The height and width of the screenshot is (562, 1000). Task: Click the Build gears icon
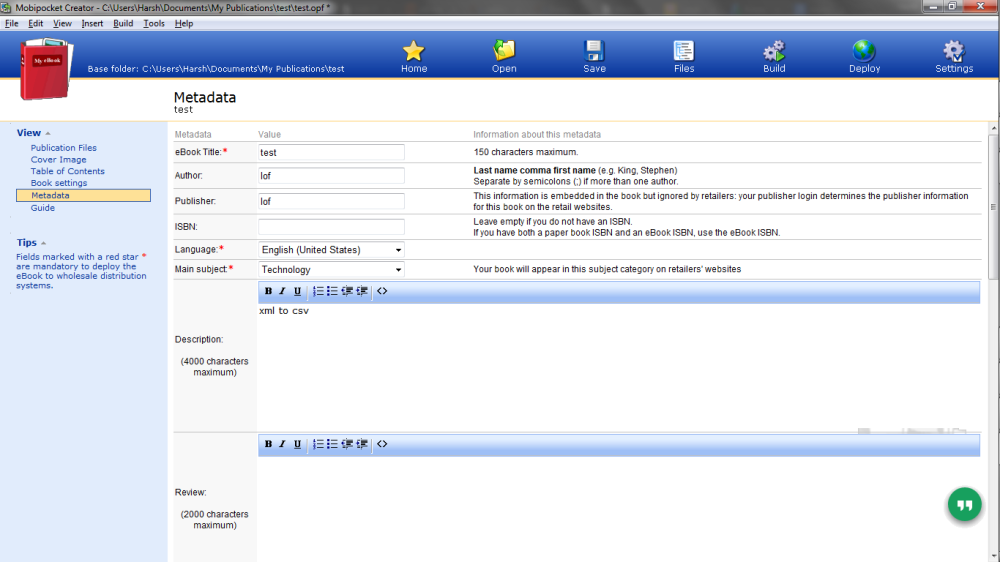[774, 51]
